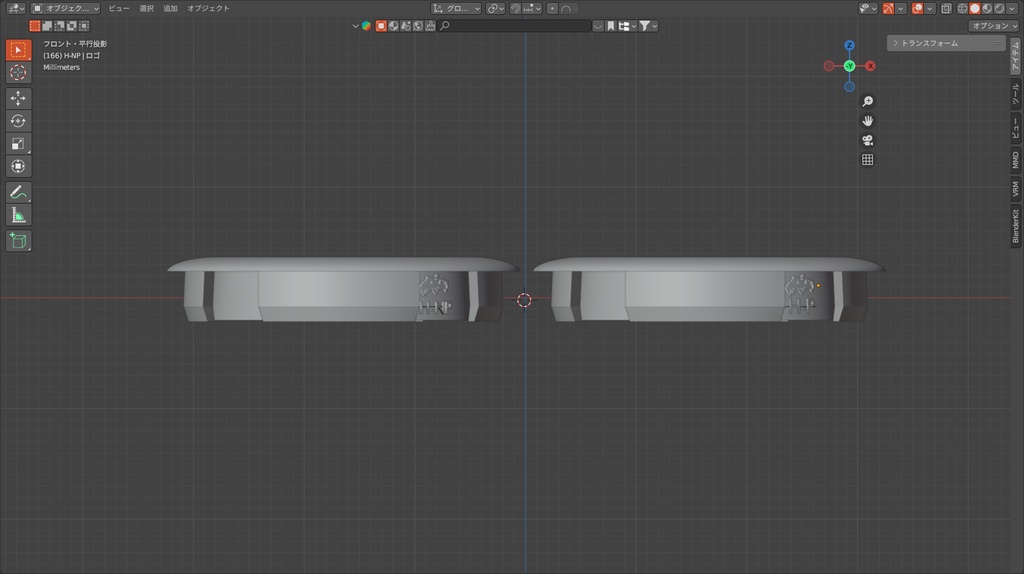Open the オプション dropdown
This screenshot has width=1024, height=574.
click(x=993, y=26)
